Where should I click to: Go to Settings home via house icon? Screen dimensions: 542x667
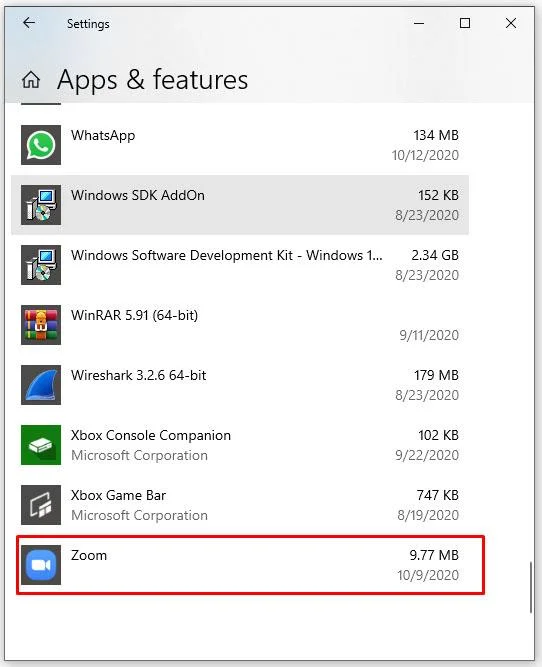(x=31, y=80)
